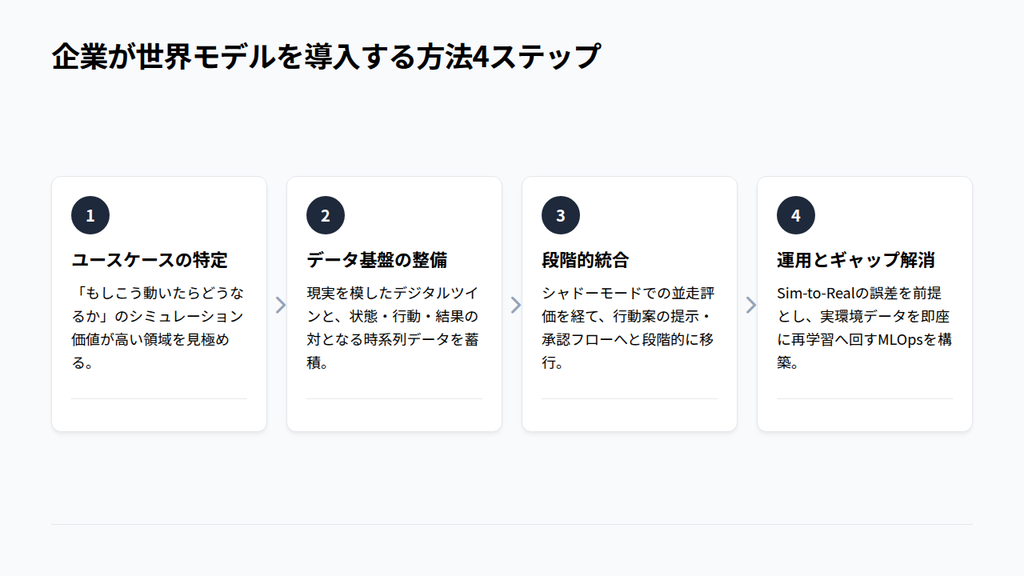Select the description mentioning Sim-to-Real
Image resolution: width=1024 pixels, height=576 pixels.
[863, 328]
